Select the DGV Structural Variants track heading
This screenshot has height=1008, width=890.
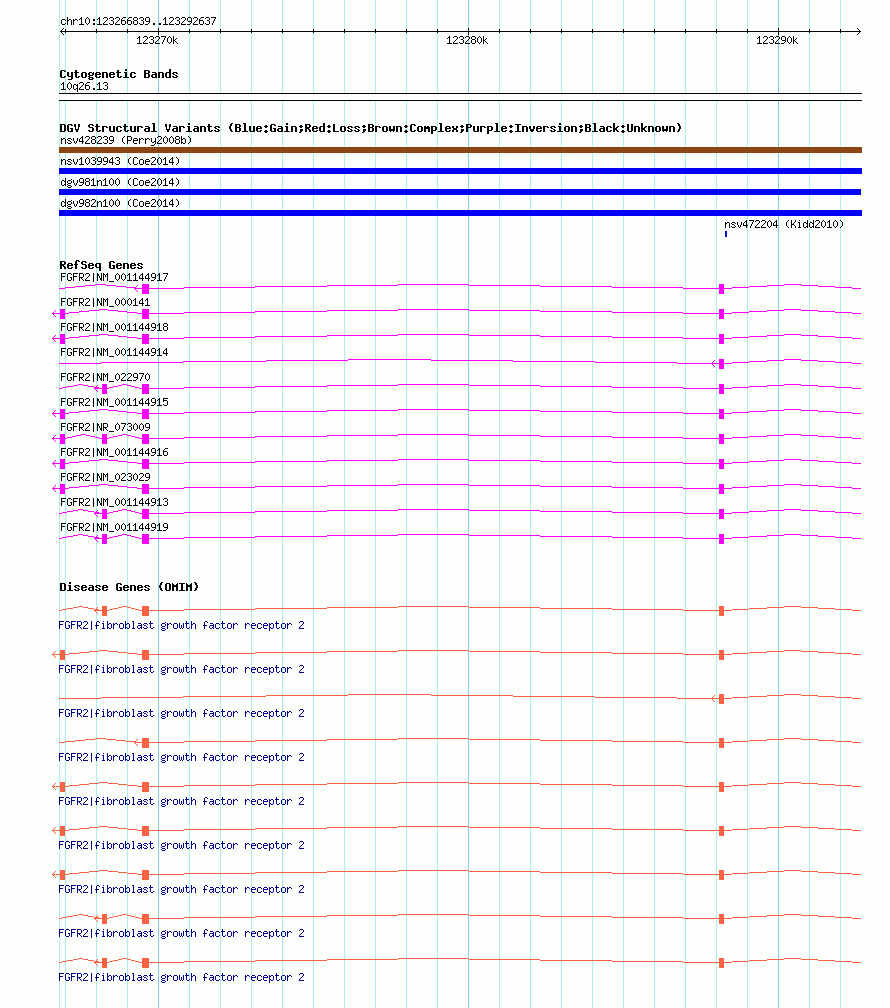pos(370,128)
